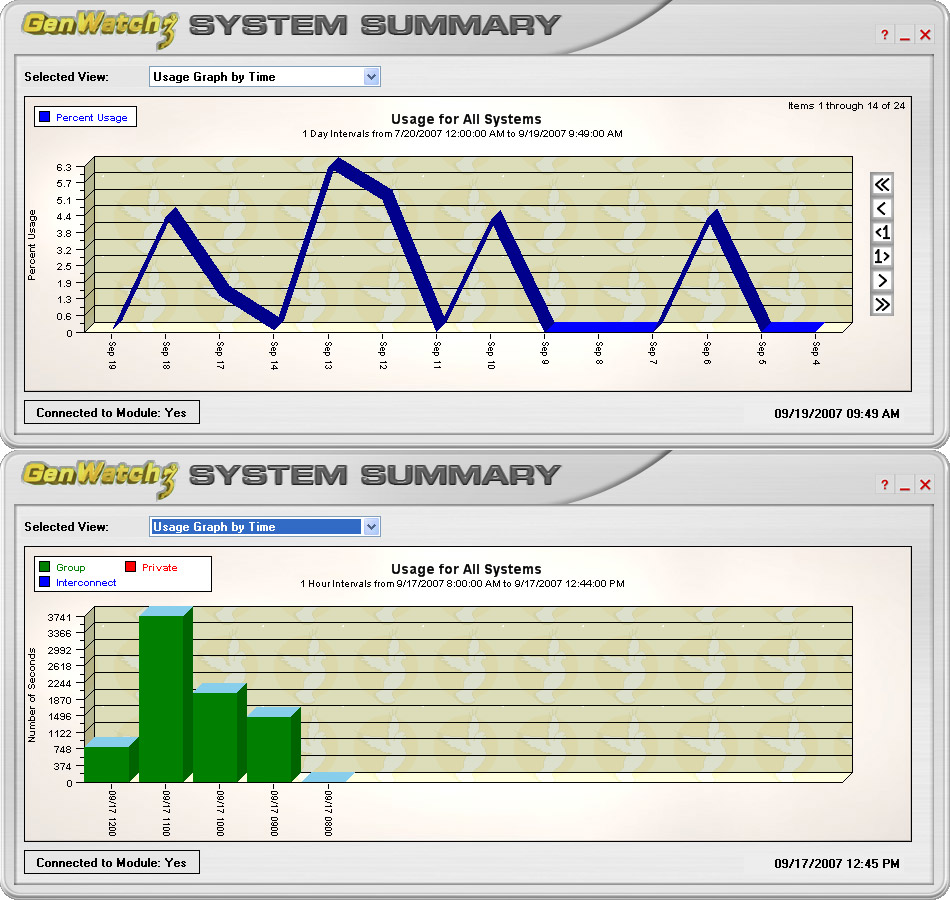950x900 pixels.
Task: Go to previous page of graph items
Action: [x=881, y=208]
